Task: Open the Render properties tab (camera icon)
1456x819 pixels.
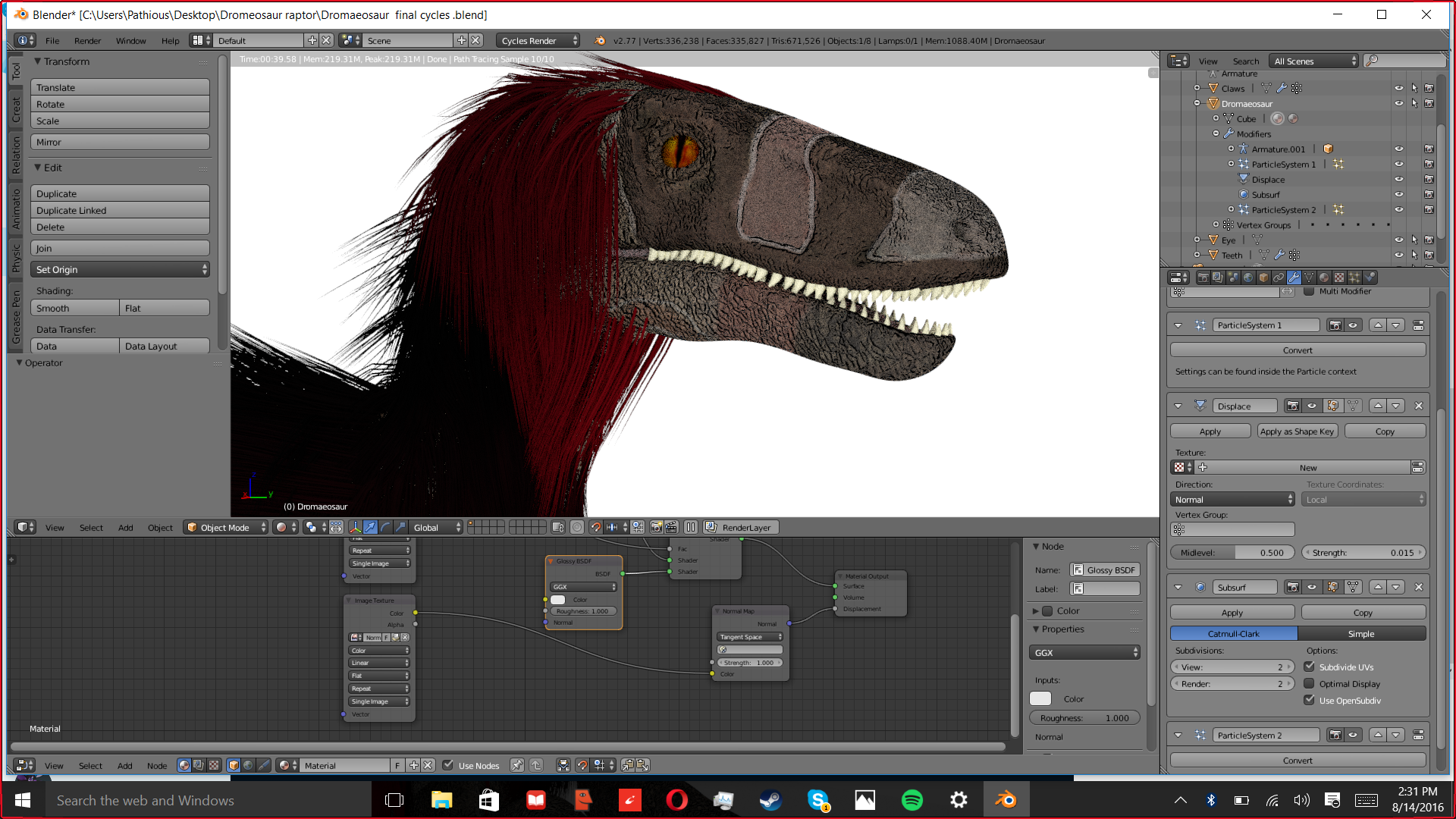Action: pos(1203,278)
